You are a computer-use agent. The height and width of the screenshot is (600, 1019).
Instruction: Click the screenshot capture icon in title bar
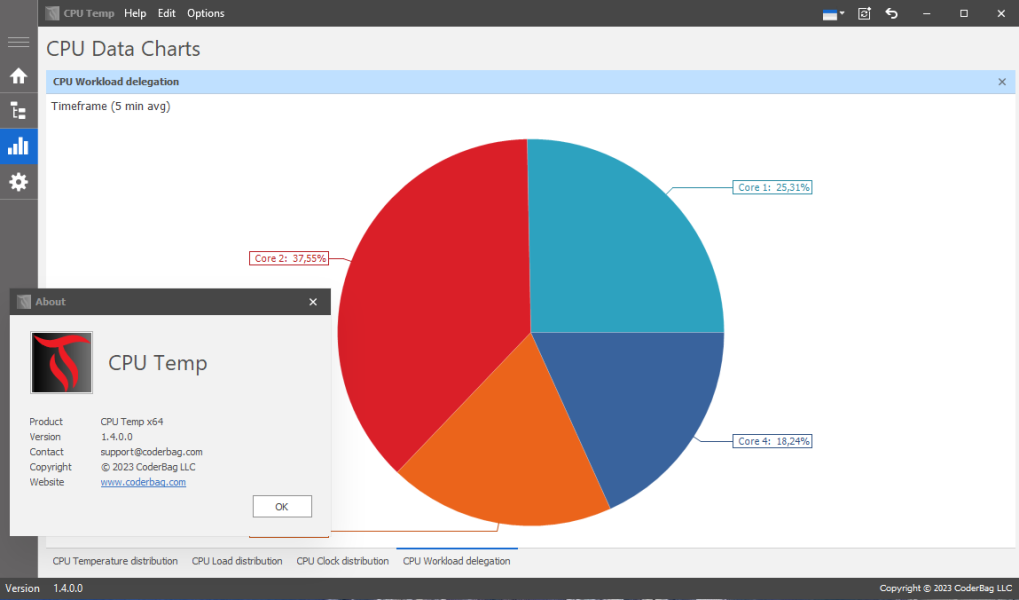click(x=864, y=13)
